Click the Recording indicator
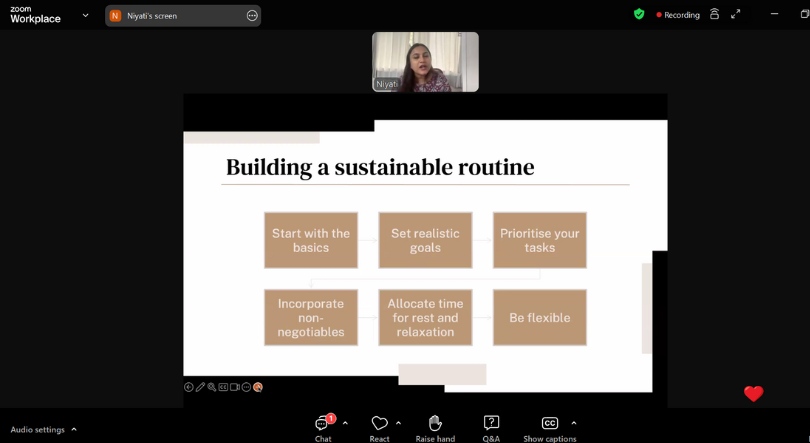810x443 pixels. tap(678, 15)
